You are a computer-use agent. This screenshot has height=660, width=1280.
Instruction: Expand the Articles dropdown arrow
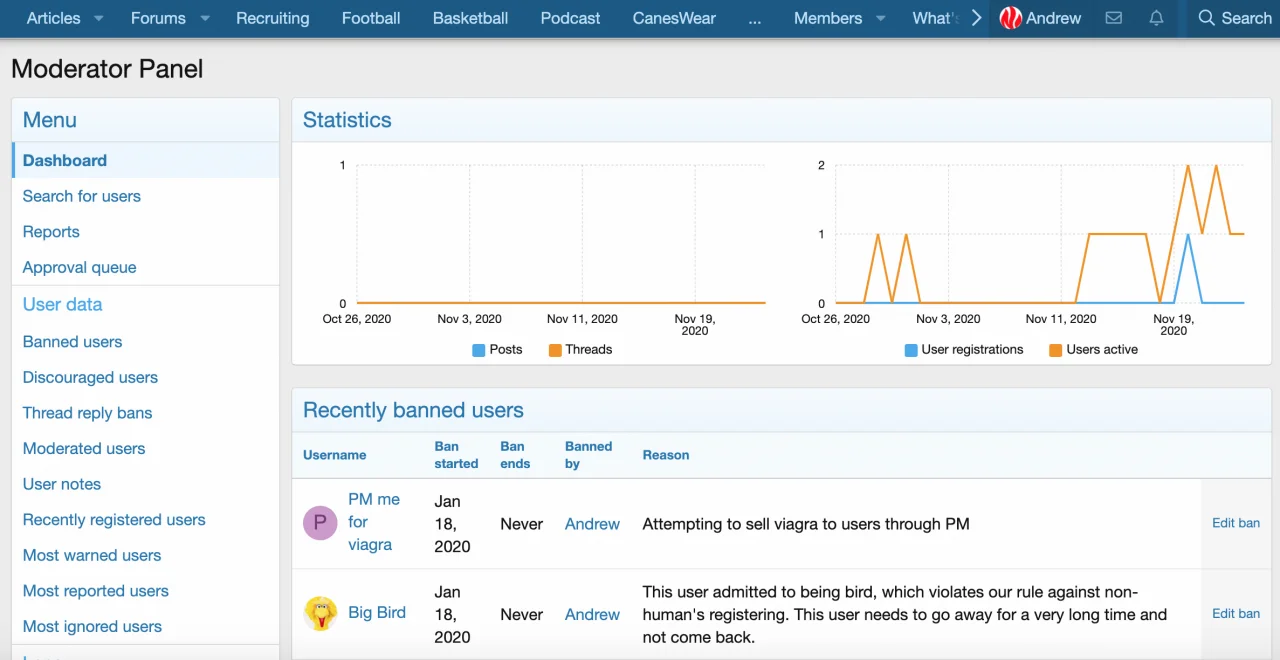[98, 18]
